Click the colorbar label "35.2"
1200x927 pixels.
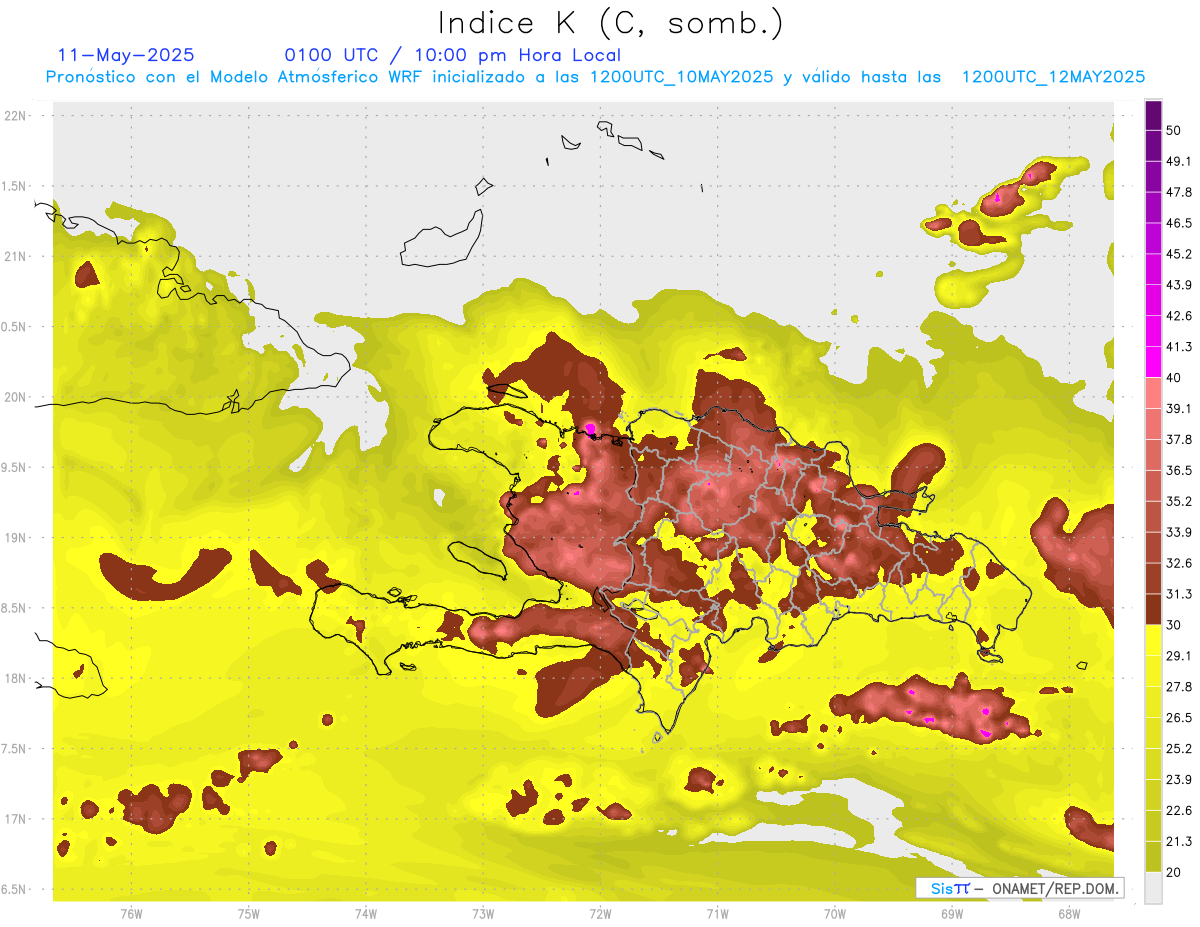1179,502
